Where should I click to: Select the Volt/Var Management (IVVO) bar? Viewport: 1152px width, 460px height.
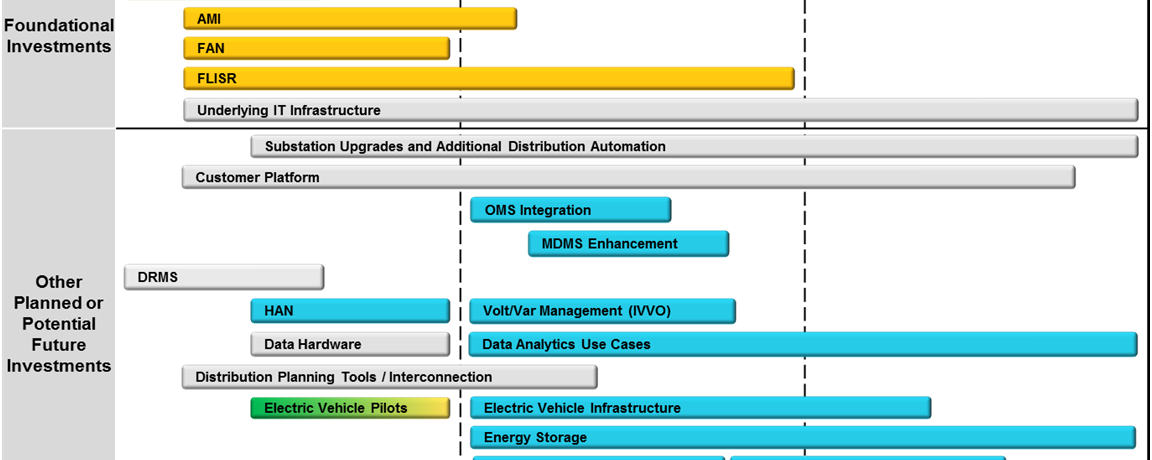602,311
